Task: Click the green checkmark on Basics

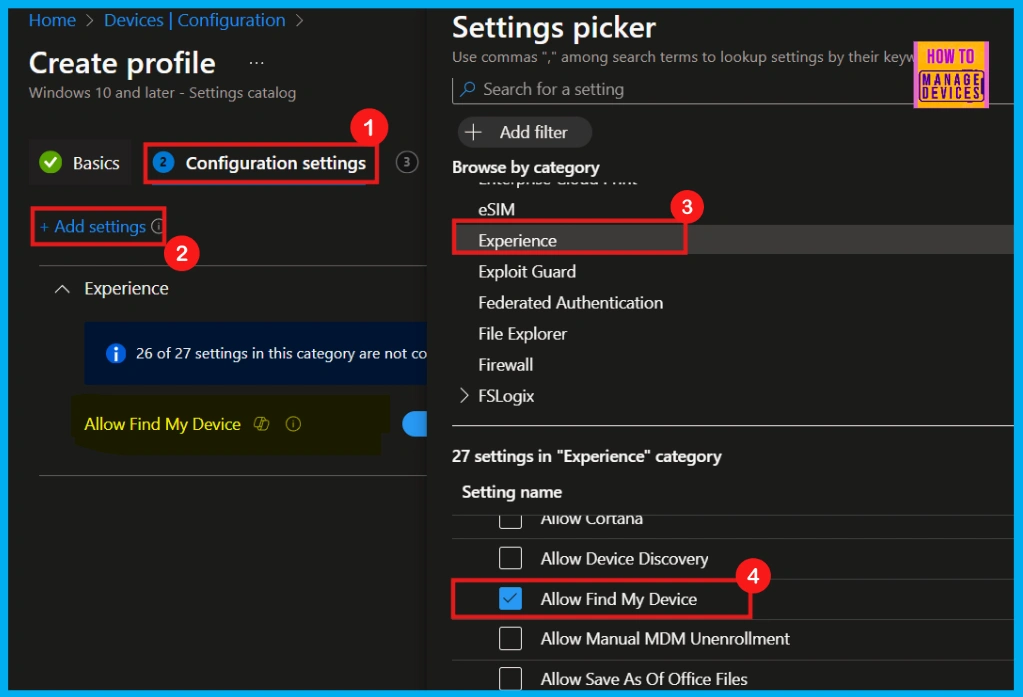Action: (x=50, y=163)
